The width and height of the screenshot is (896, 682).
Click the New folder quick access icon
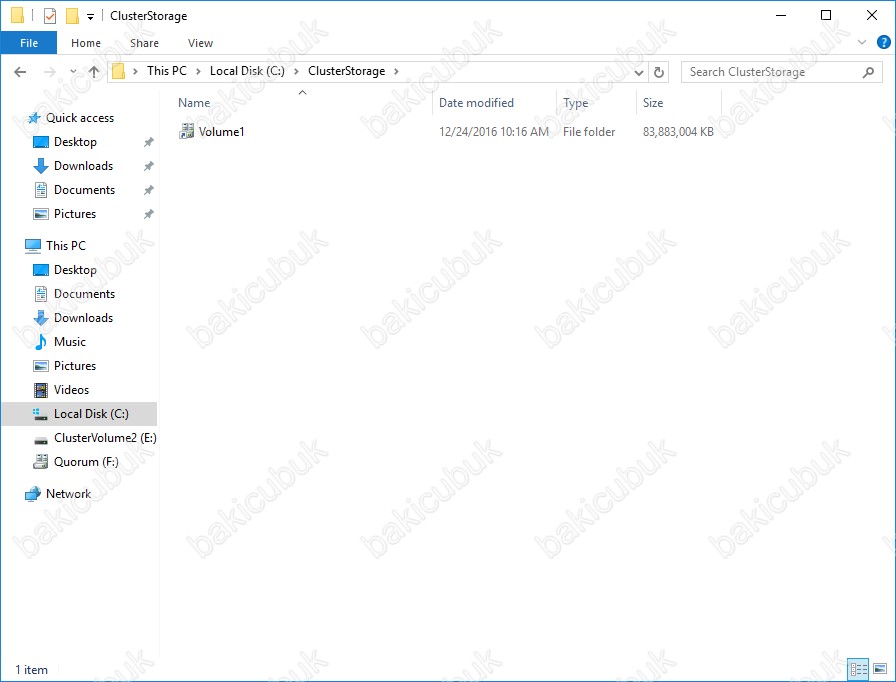point(72,15)
